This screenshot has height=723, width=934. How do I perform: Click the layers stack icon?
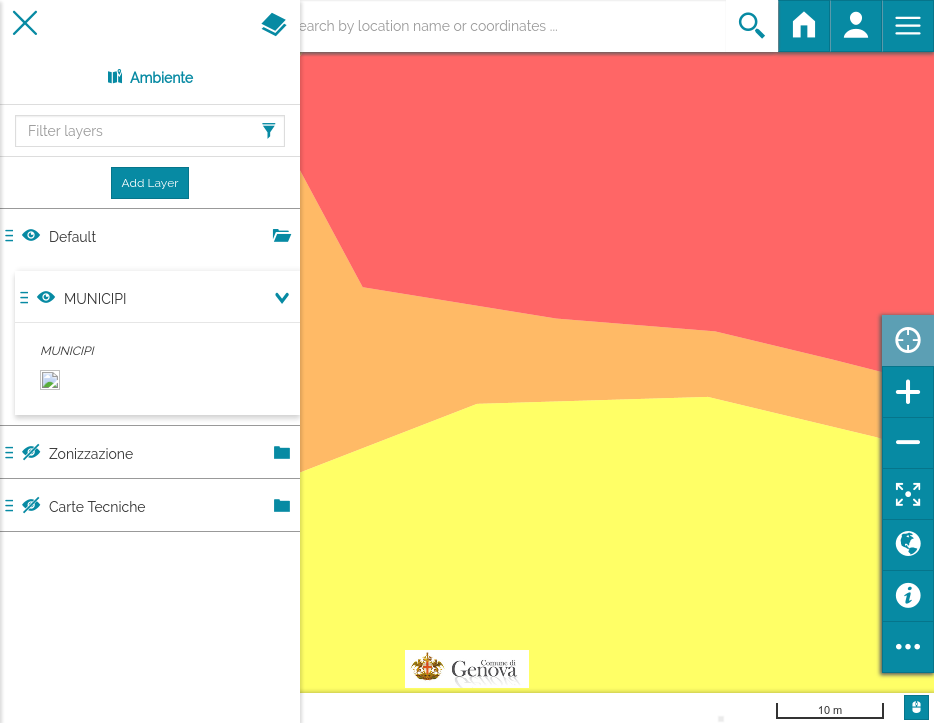pos(274,24)
